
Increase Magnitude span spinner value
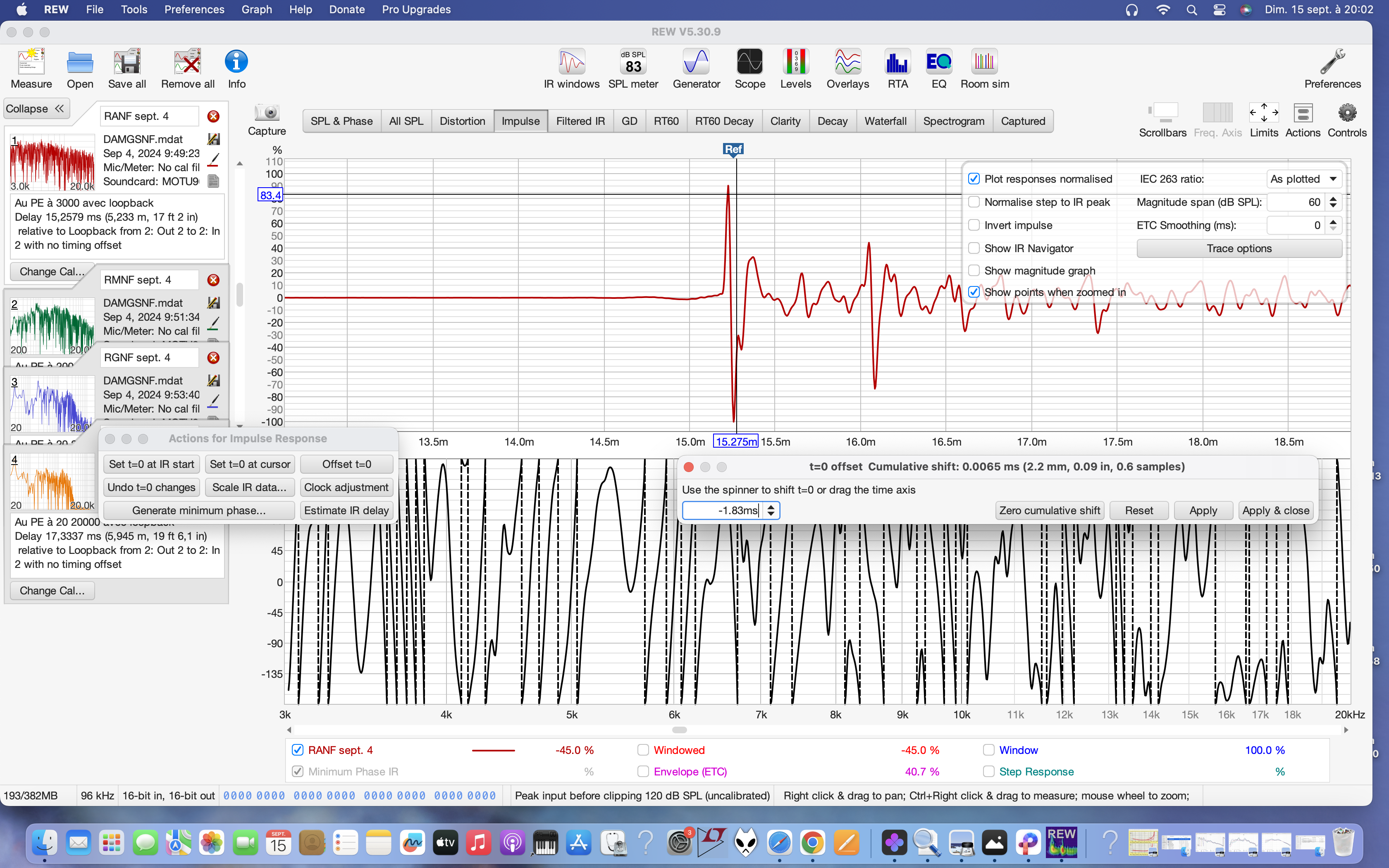click(1333, 199)
